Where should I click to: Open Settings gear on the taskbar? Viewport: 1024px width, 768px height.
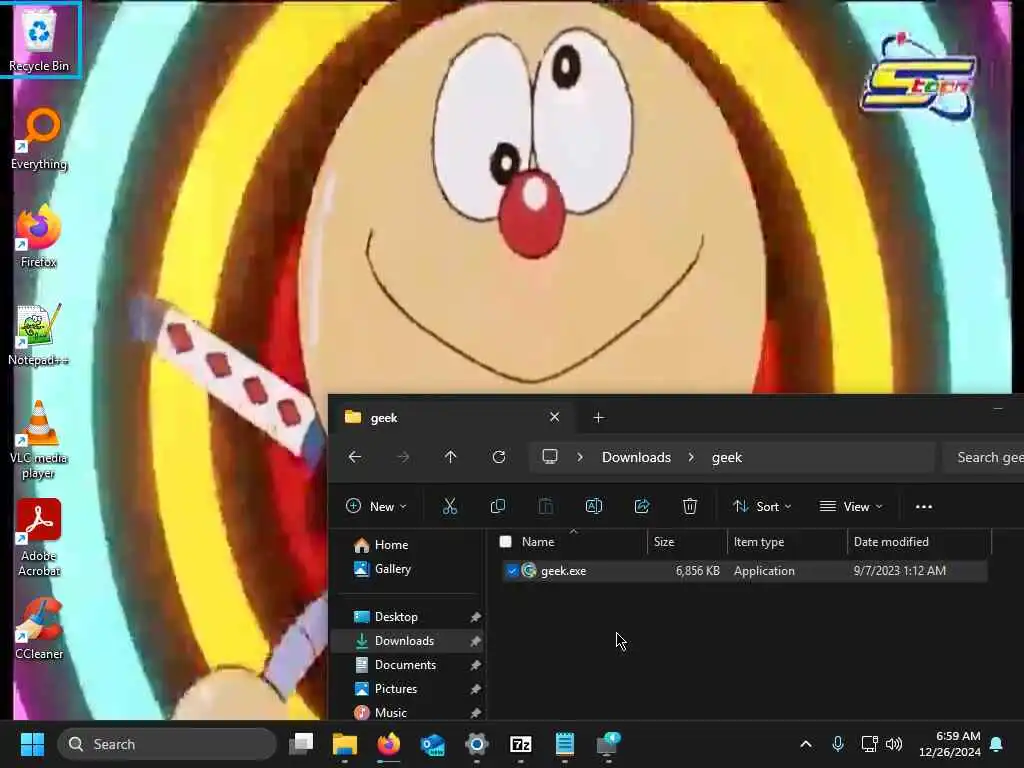point(477,744)
